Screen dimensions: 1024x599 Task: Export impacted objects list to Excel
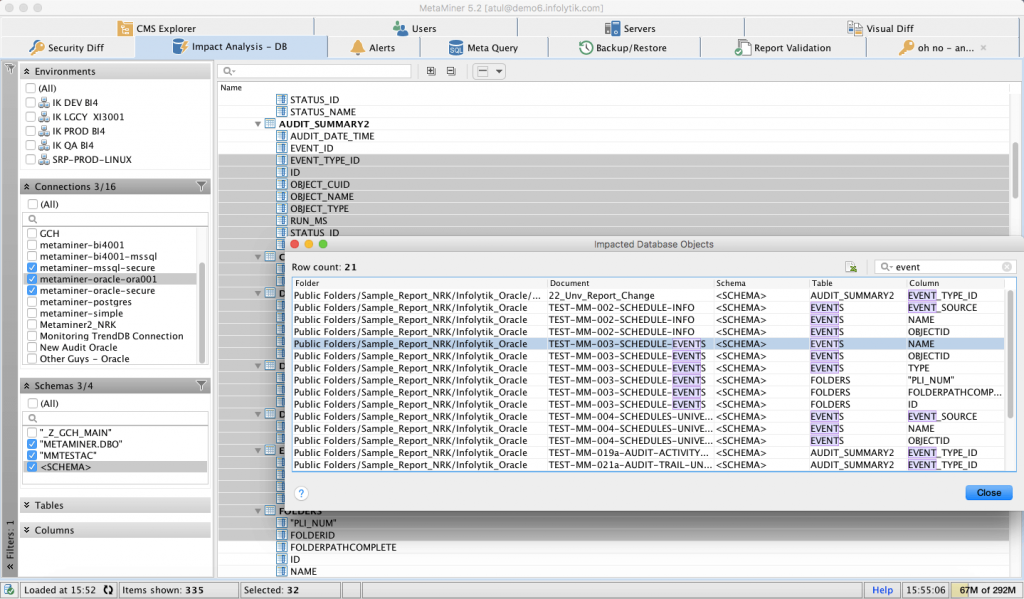click(851, 266)
